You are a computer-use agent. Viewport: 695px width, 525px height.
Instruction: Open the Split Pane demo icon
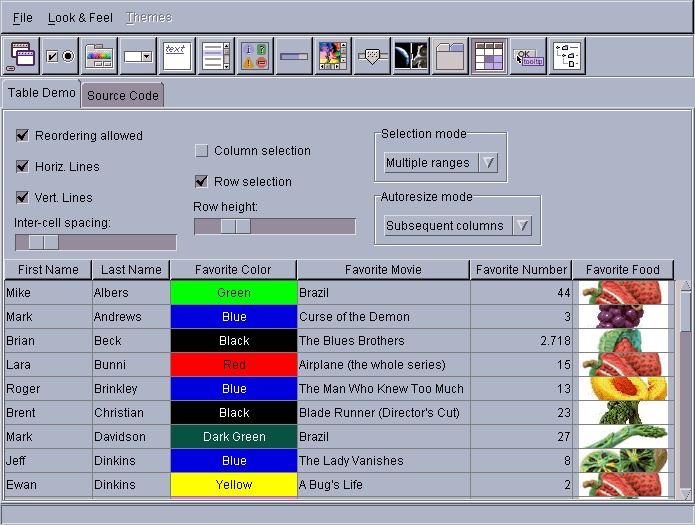coord(411,56)
